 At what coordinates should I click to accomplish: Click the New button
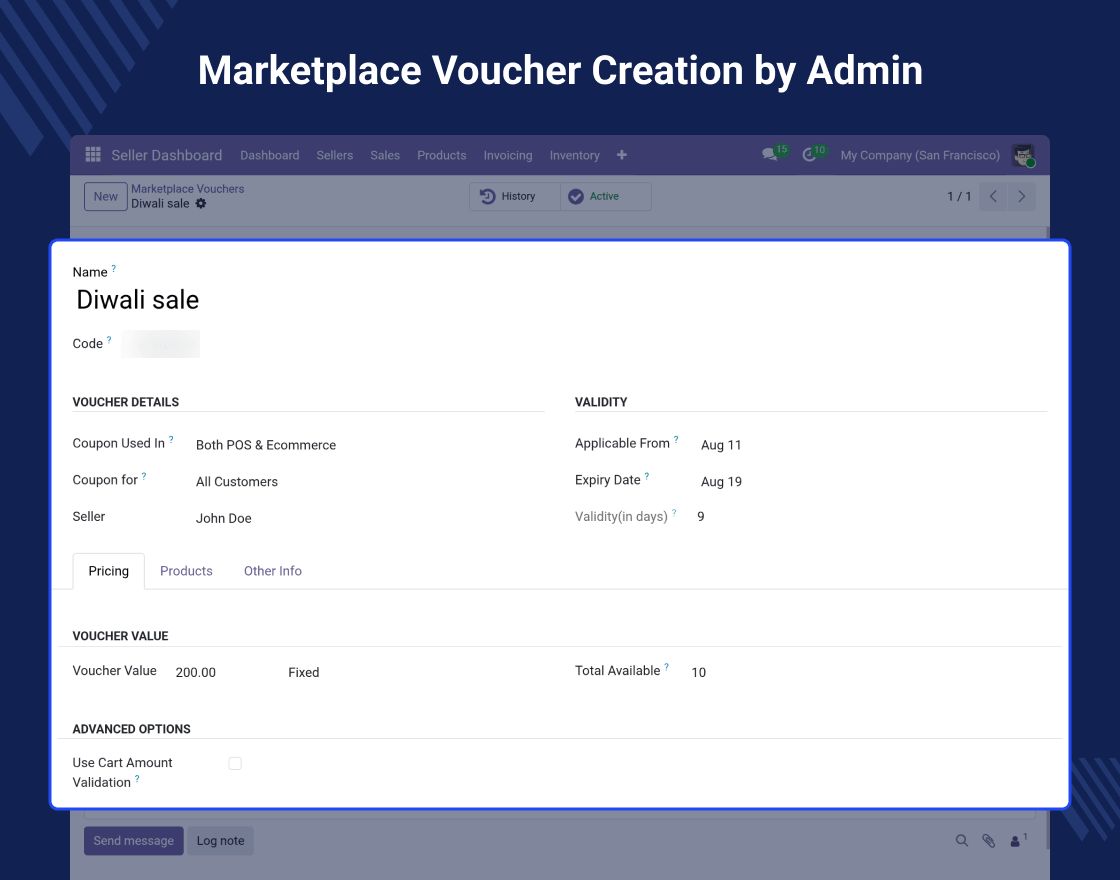pyautogui.click(x=106, y=196)
